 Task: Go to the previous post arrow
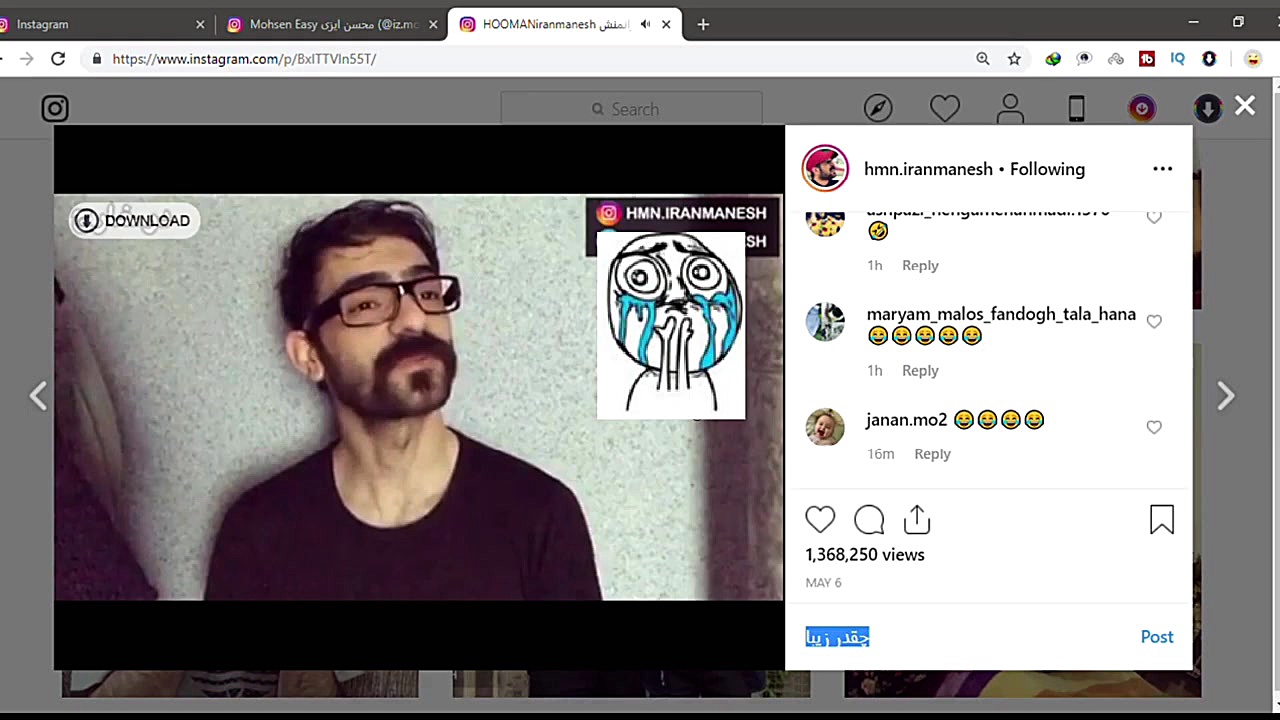coord(38,396)
